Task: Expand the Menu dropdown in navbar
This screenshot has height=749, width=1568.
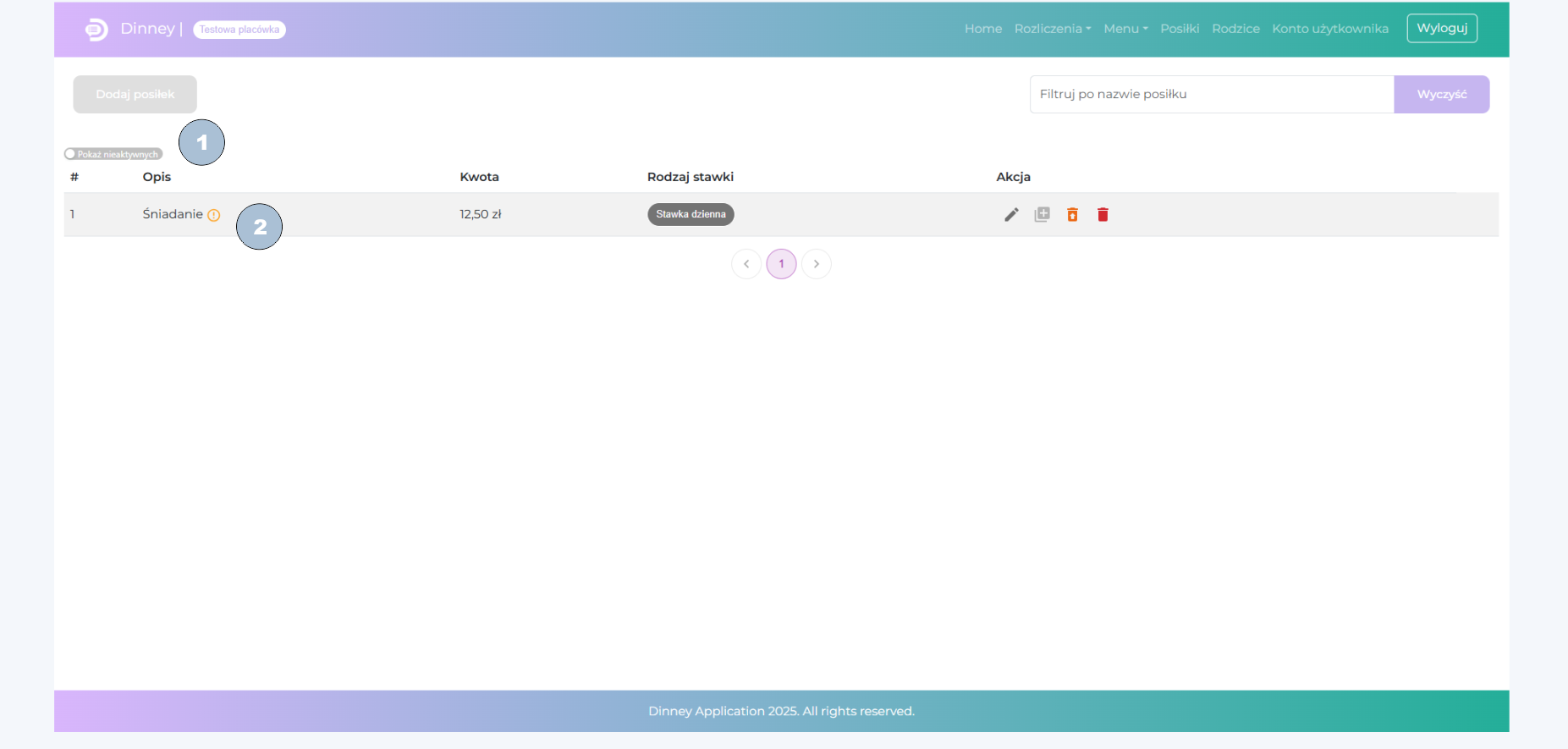Action: [x=1125, y=29]
